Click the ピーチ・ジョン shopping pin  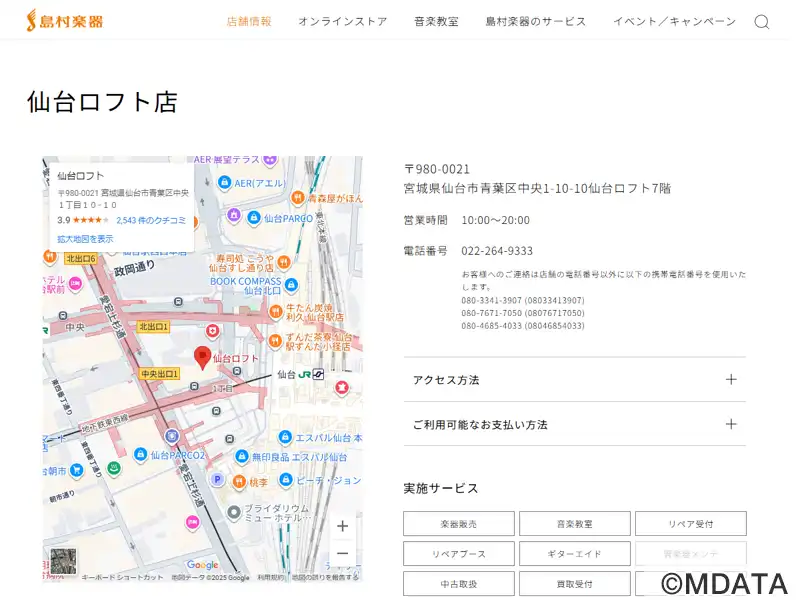point(286,480)
